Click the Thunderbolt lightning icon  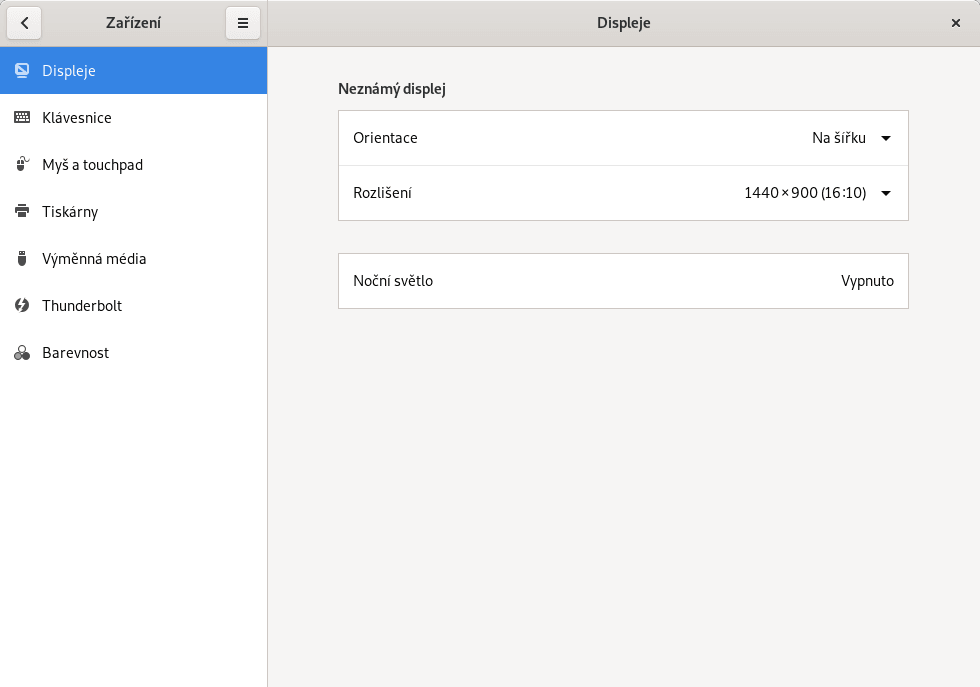(22, 306)
